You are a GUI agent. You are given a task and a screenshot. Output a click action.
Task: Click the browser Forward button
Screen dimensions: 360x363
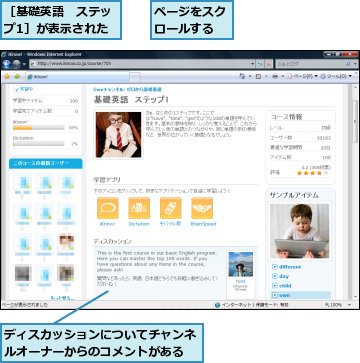[x=17, y=64]
